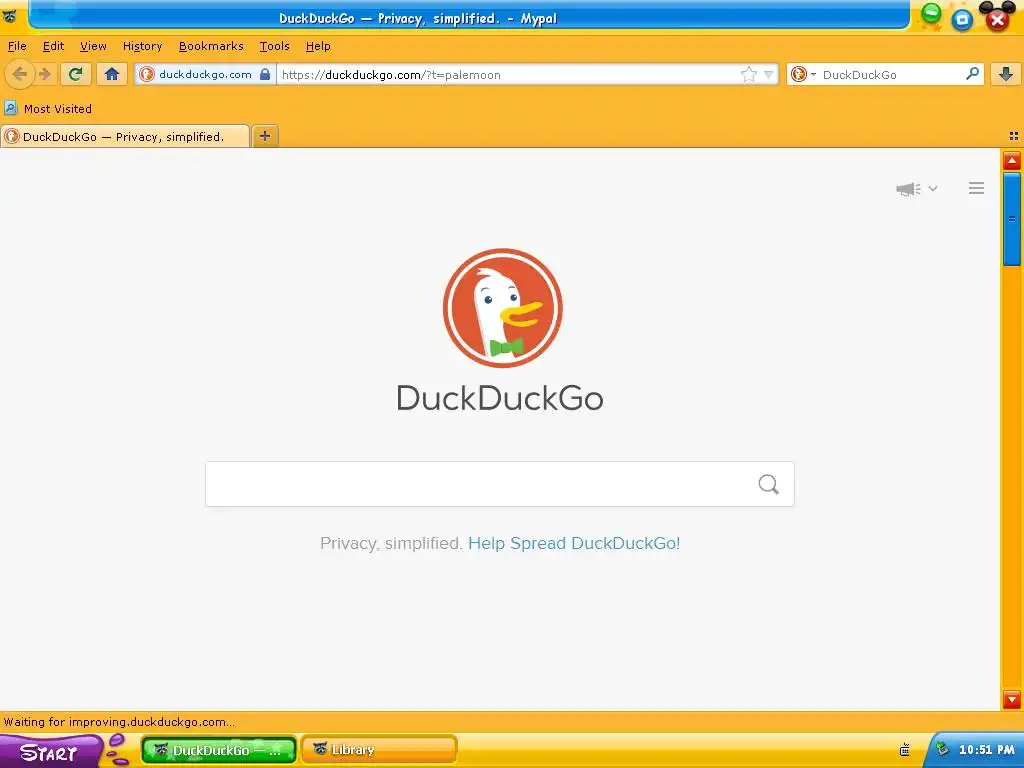1024x768 pixels.
Task: Open the DuckDuckGo hamburger side menu
Action: pyautogui.click(x=976, y=188)
